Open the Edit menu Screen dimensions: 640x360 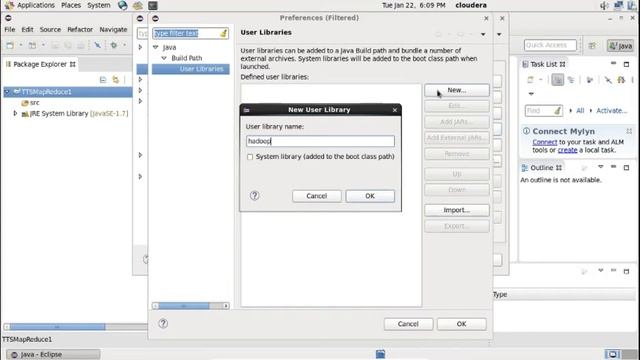pos(27,29)
